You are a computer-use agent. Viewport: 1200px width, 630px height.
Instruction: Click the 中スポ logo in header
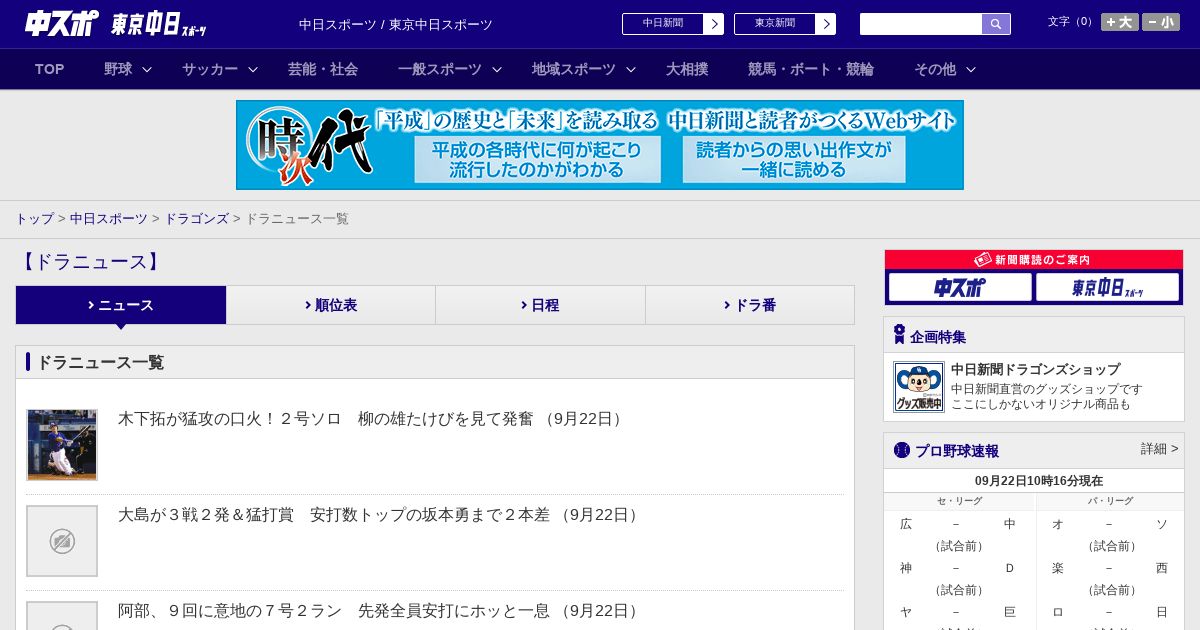pos(62,23)
